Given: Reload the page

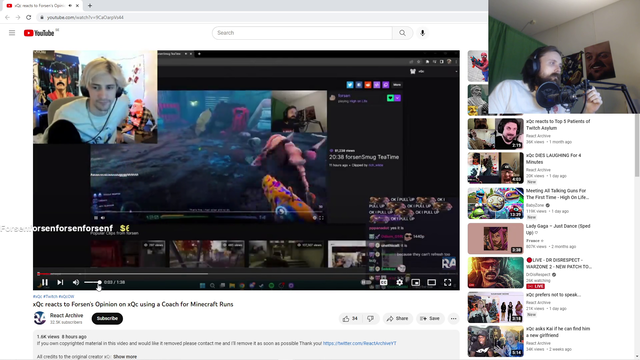Looking at the screenshot, I should tap(29, 17).
